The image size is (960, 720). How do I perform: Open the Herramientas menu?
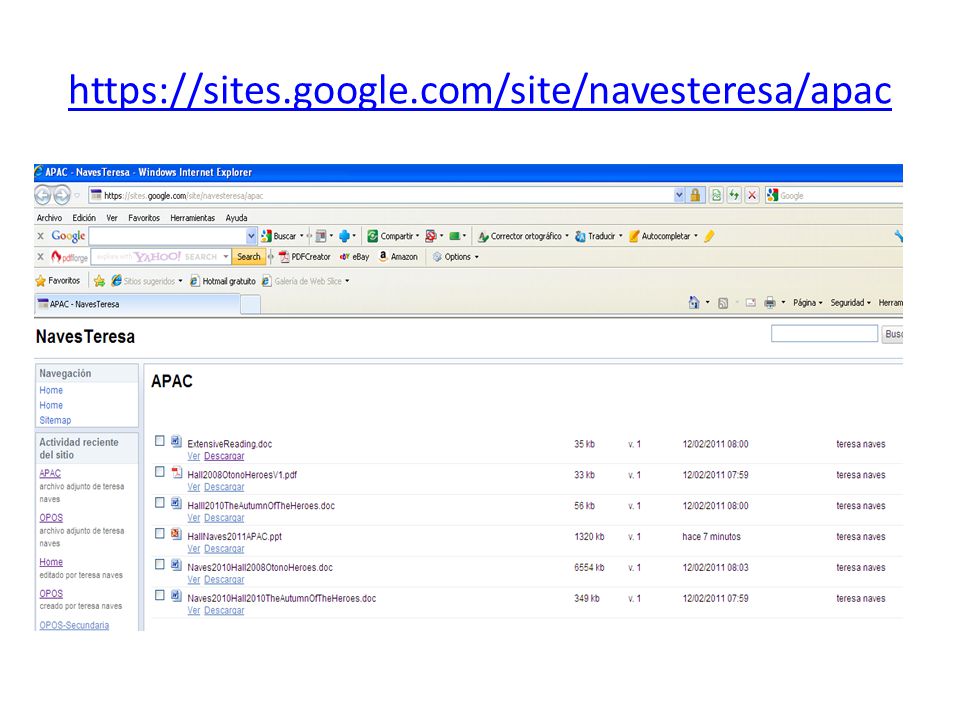pos(192,218)
